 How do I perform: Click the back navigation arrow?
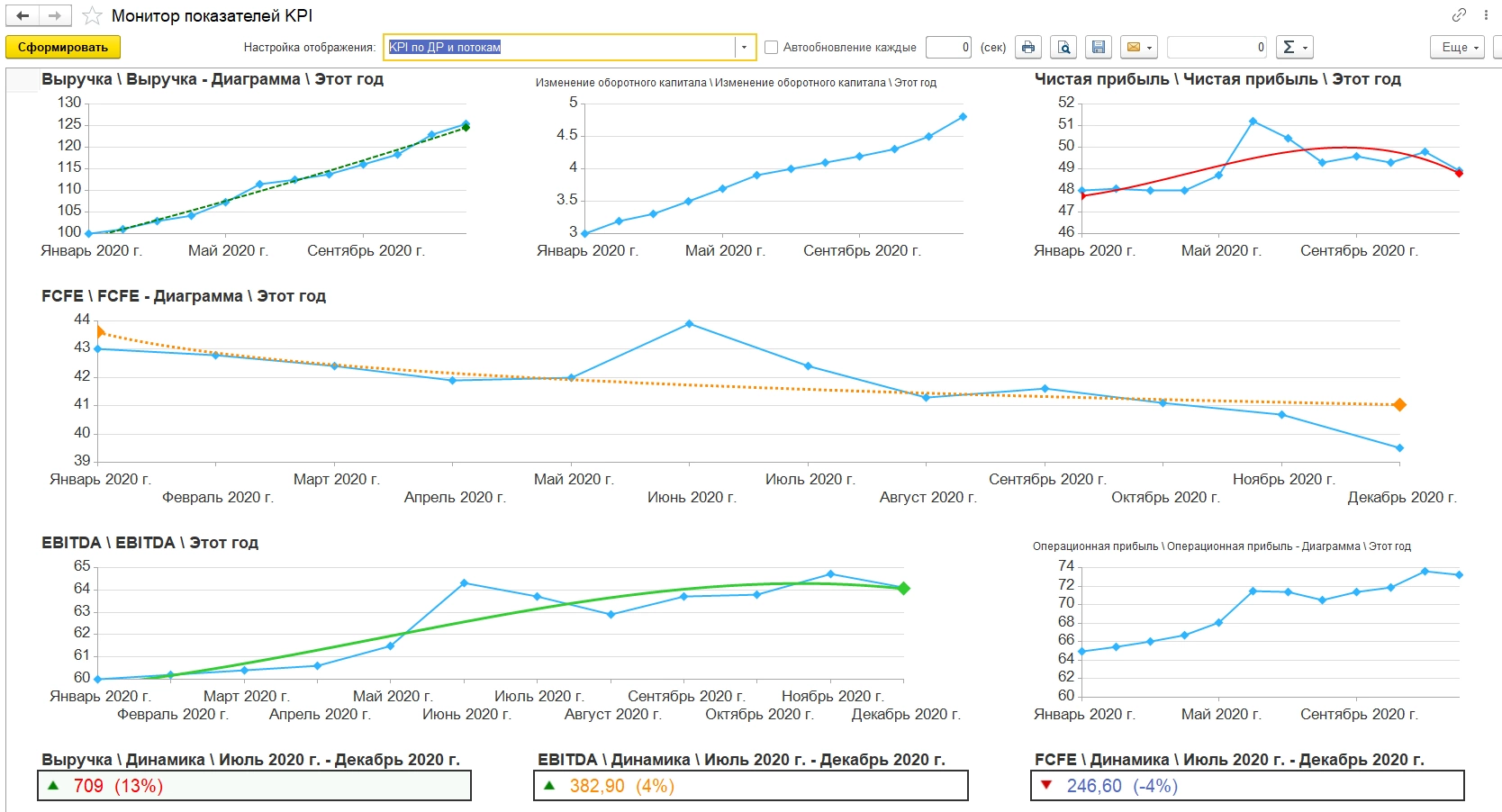click(23, 15)
